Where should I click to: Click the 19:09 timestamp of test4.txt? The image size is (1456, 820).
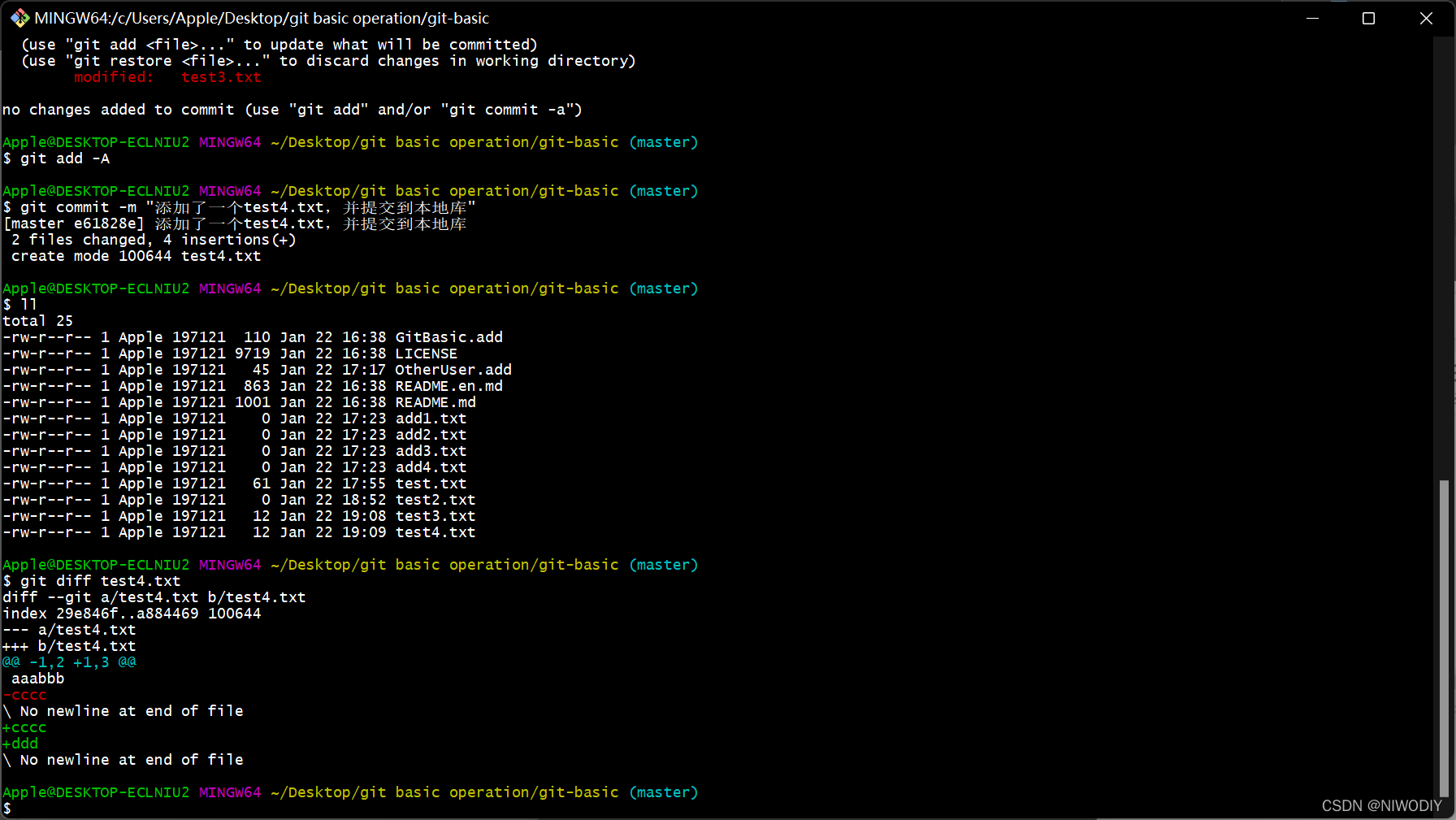click(x=364, y=532)
